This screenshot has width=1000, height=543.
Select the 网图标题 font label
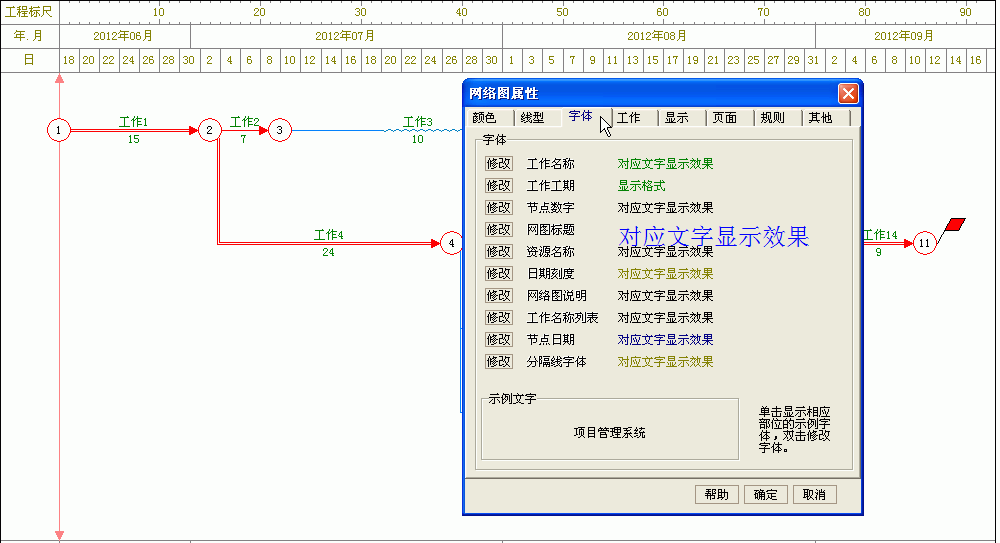550,230
